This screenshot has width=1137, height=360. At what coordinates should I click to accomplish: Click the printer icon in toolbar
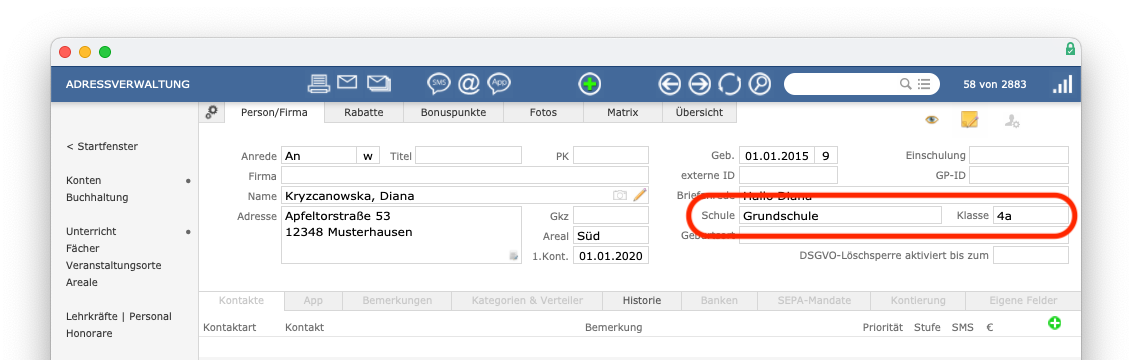318,83
